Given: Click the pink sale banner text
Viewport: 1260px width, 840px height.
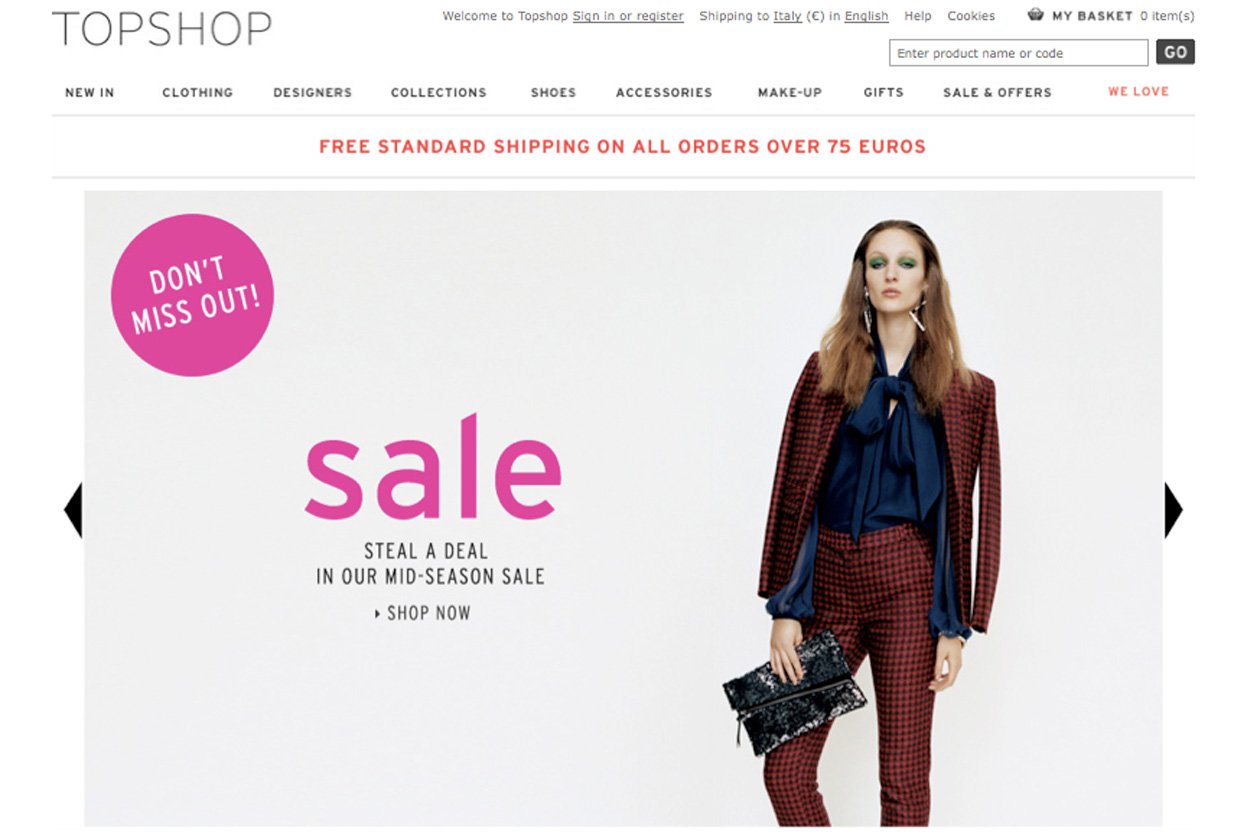Looking at the screenshot, I should click(433, 468).
